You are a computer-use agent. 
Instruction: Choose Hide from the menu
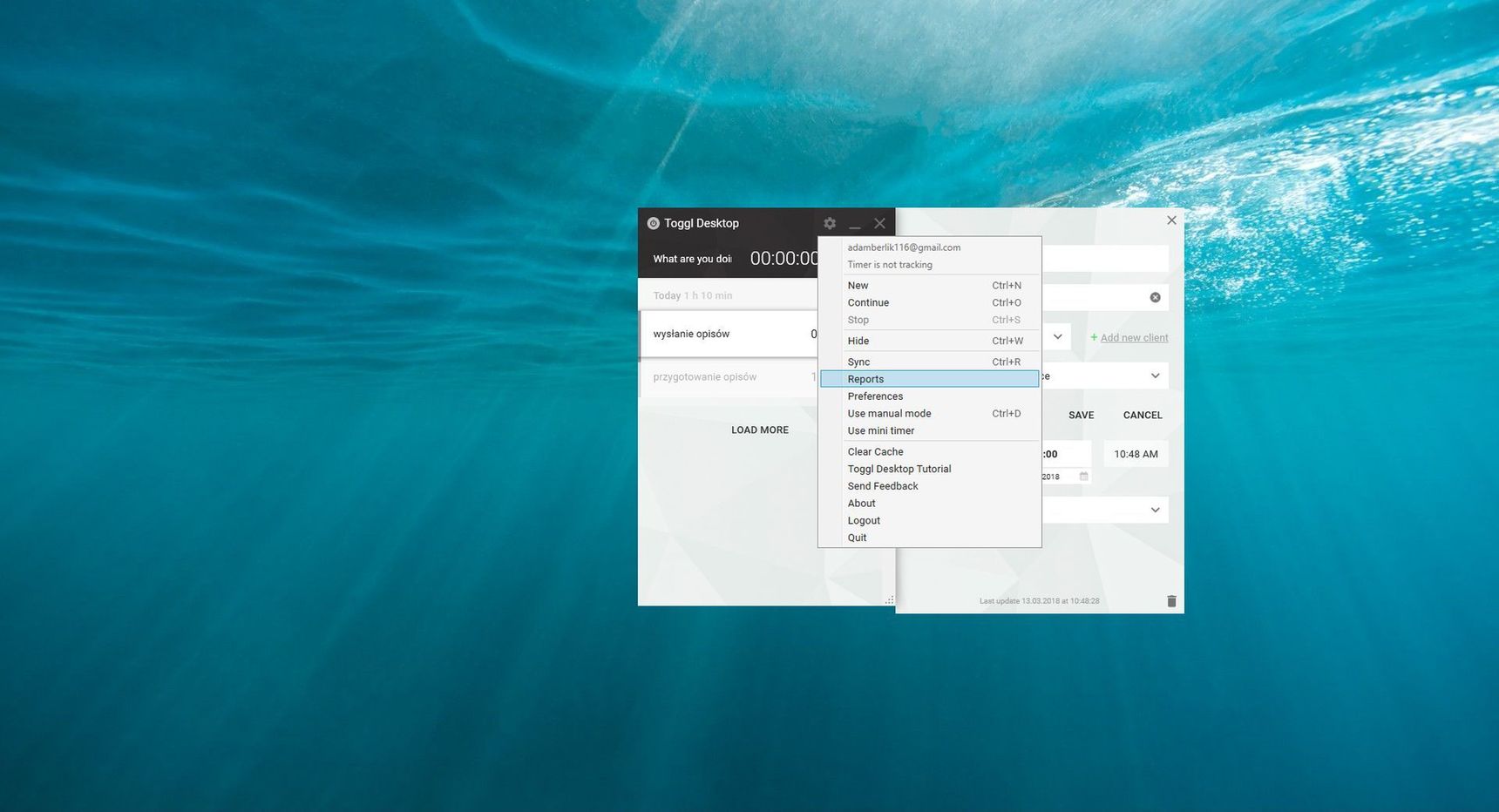pyautogui.click(x=930, y=342)
